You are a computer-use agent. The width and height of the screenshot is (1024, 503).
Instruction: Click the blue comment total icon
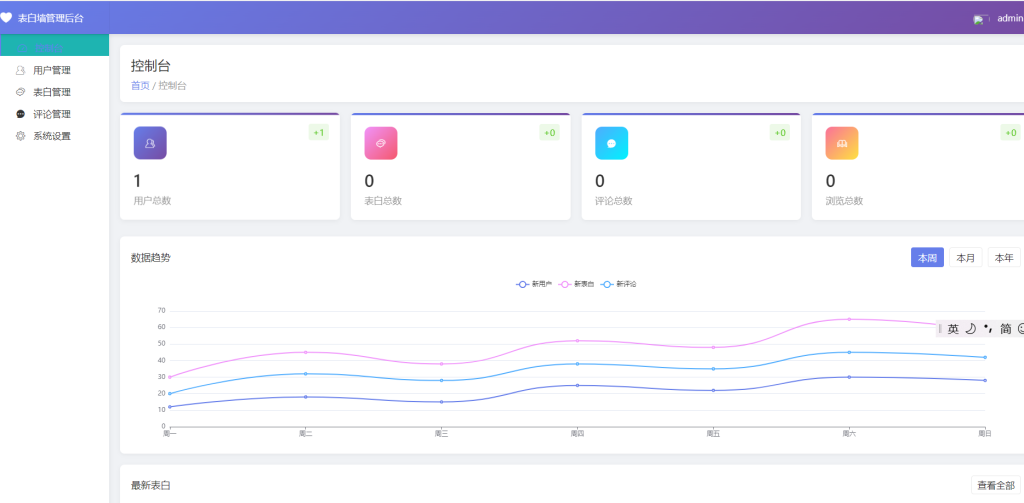(611, 143)
